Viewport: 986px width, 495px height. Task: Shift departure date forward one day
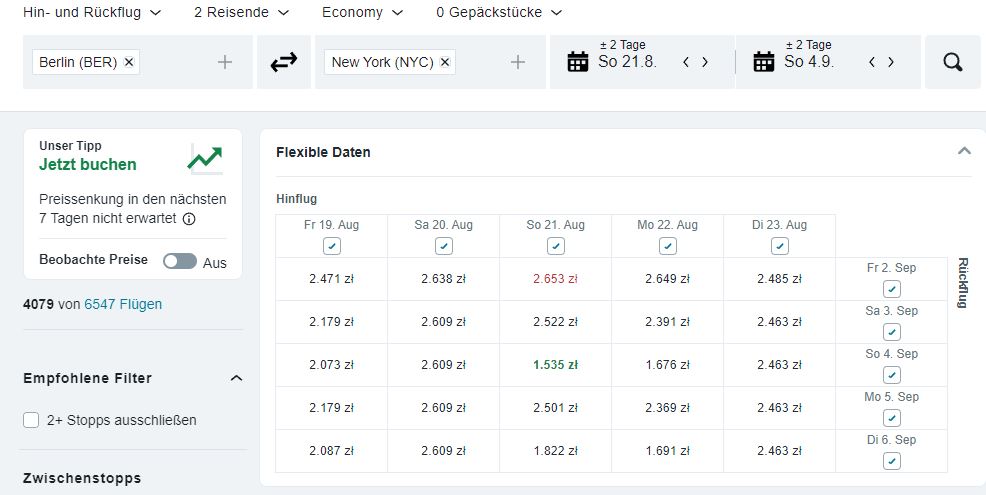pyautogui.click(x=705, y=62)
